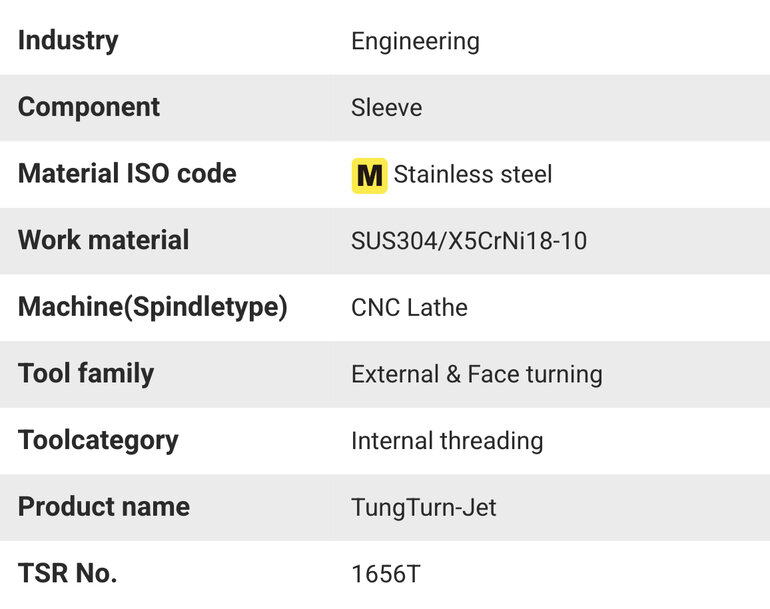The width and height of the screenshot is (770, 609).
Task: Click the gray Work material row background
Action: tap(385, 241)
